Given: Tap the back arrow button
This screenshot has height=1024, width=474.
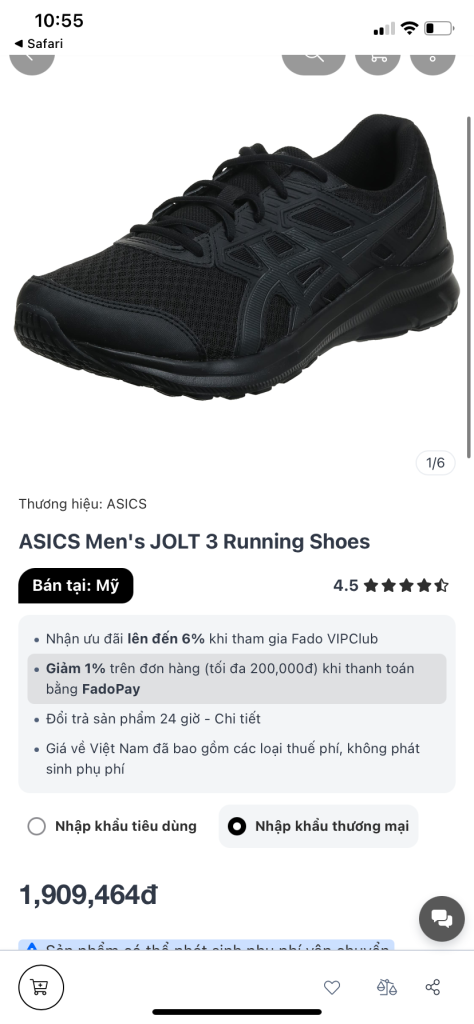Looking at the screenshot, I should [x=32, y=61].
